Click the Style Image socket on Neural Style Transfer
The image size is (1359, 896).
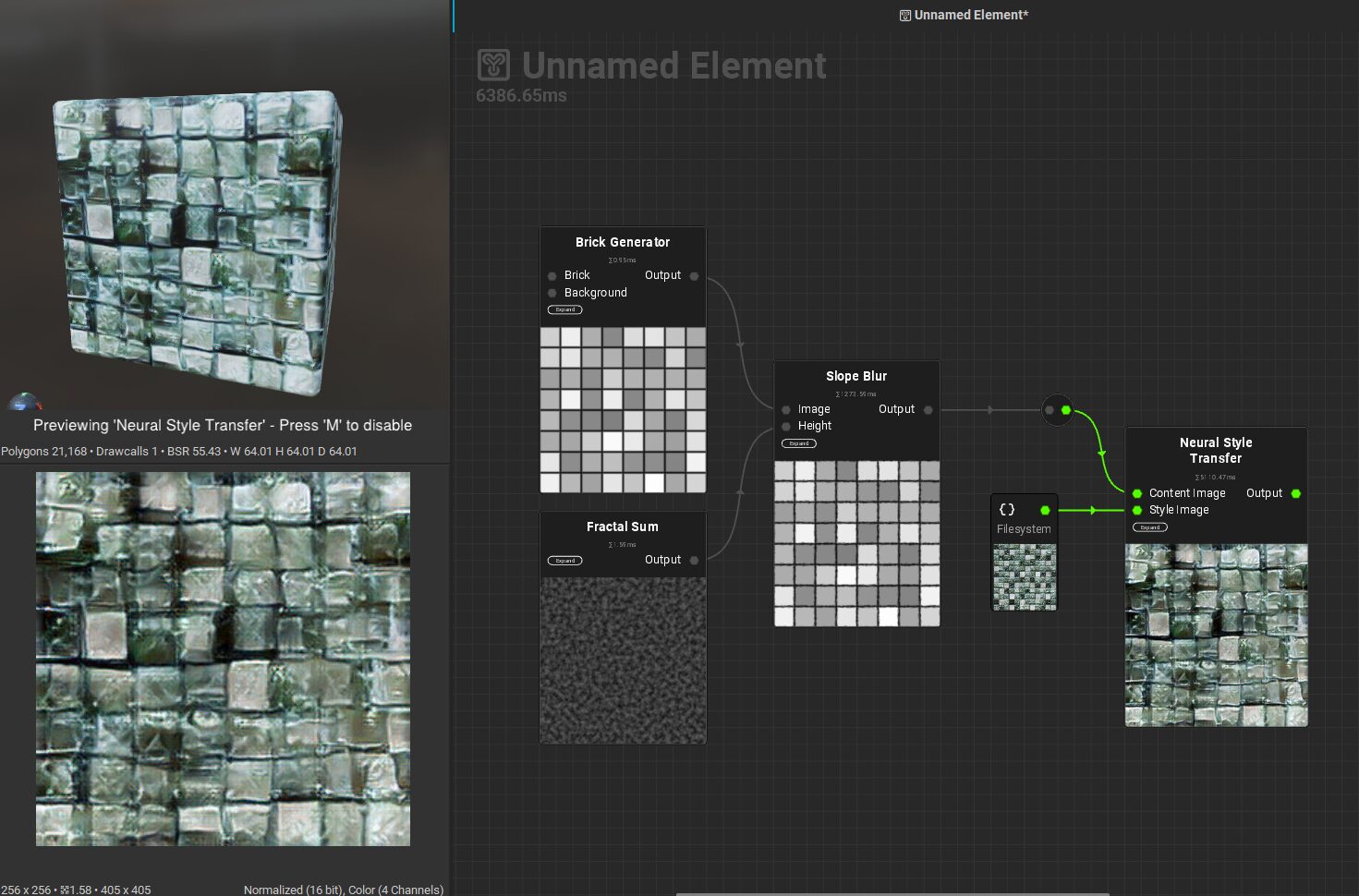[1136, 510]
